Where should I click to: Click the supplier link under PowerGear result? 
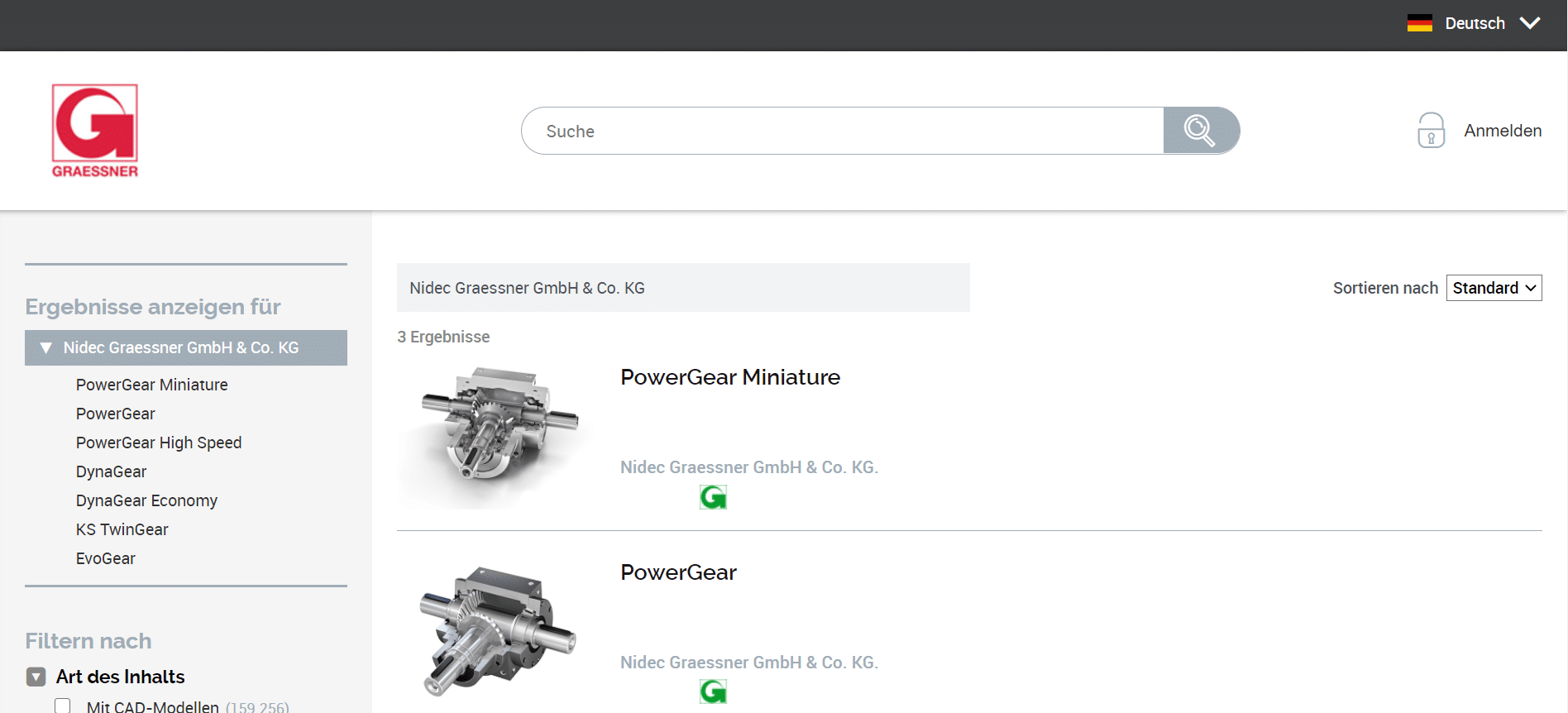tap(749, 663)
